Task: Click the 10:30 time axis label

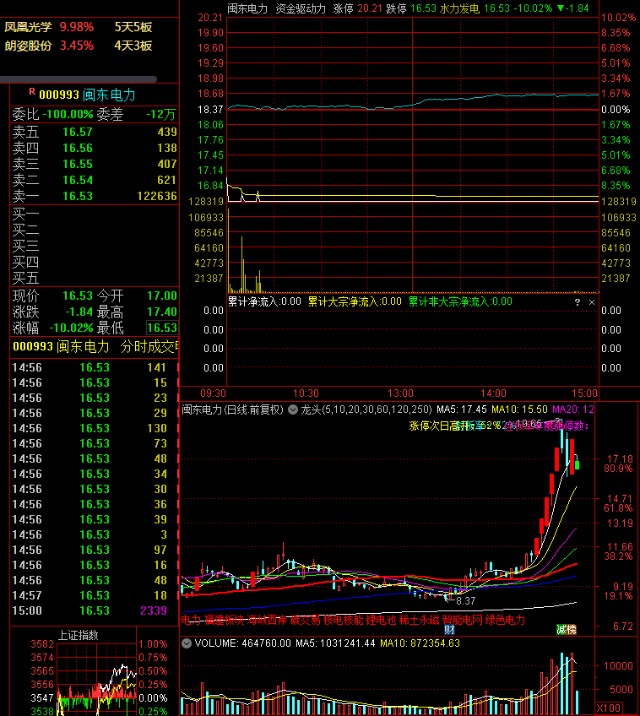Action: click(305, 393)
